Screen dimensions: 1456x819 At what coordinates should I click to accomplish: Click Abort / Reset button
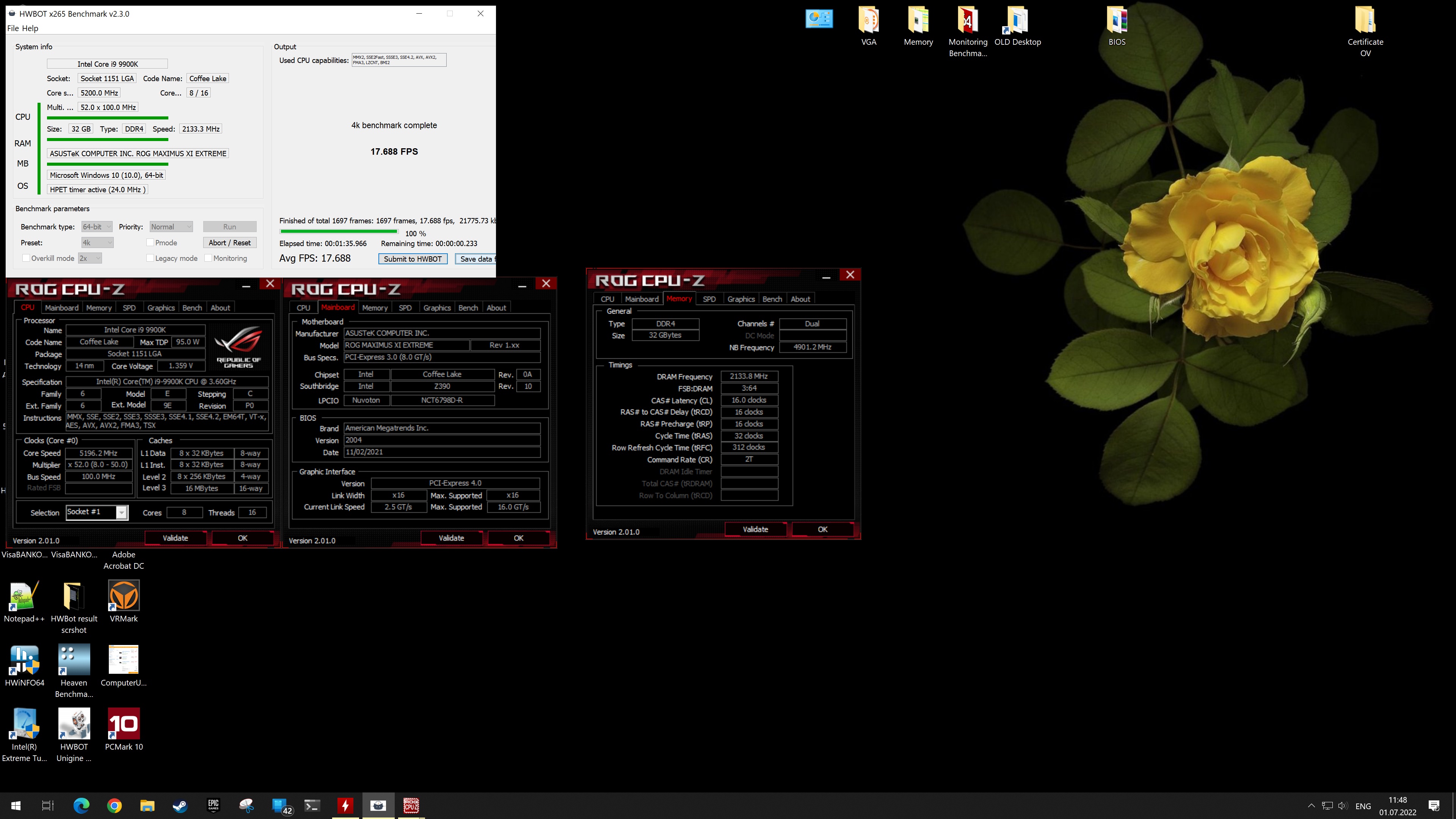(229, 243)
